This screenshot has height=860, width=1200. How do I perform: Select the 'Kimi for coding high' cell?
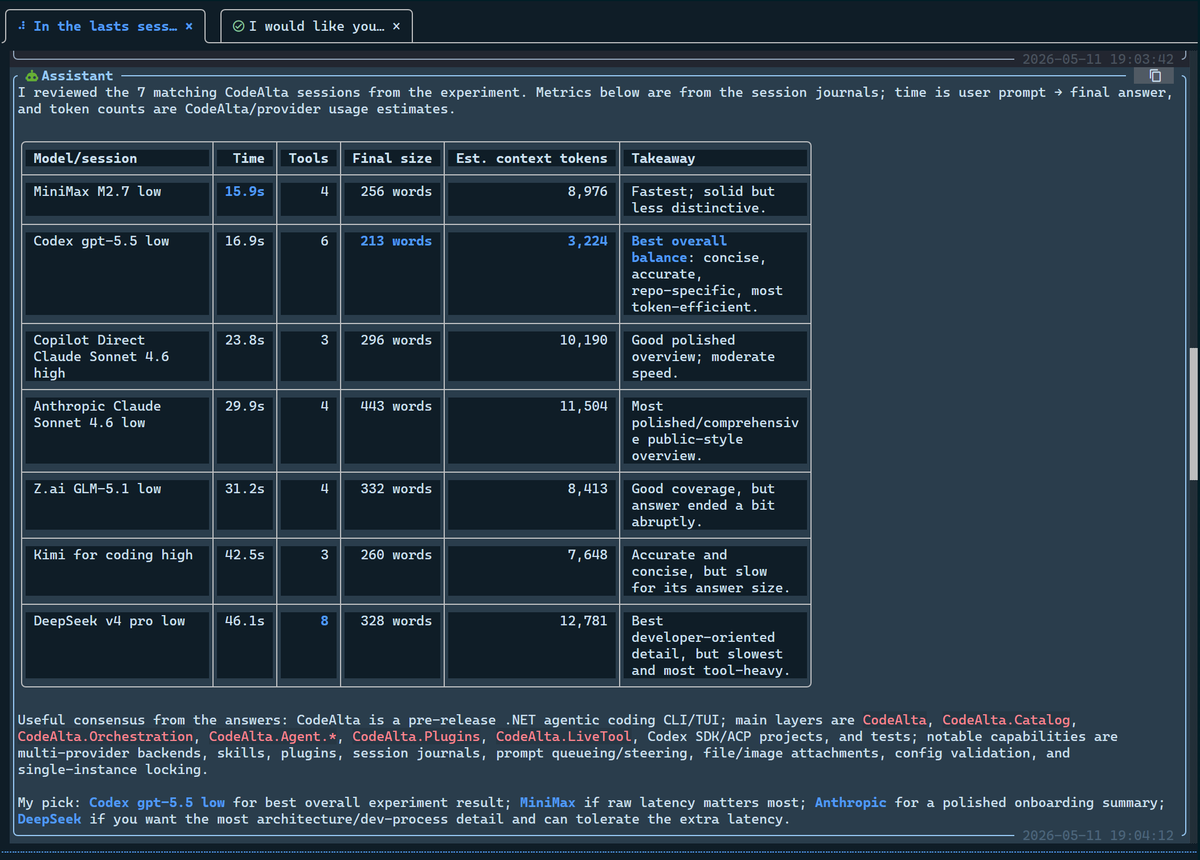[x=117, y=571]
